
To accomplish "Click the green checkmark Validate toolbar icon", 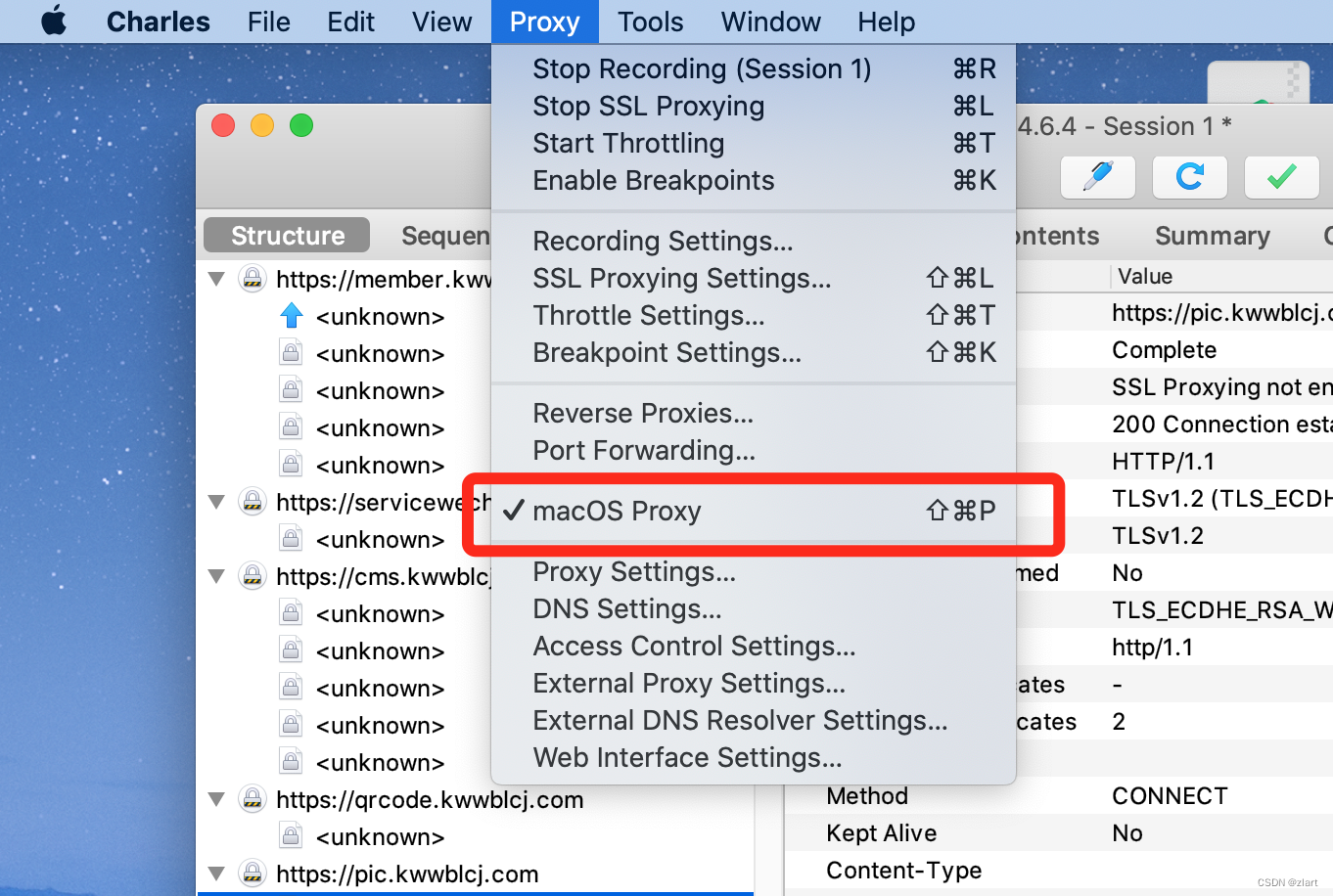I will tap(1282, 177).
